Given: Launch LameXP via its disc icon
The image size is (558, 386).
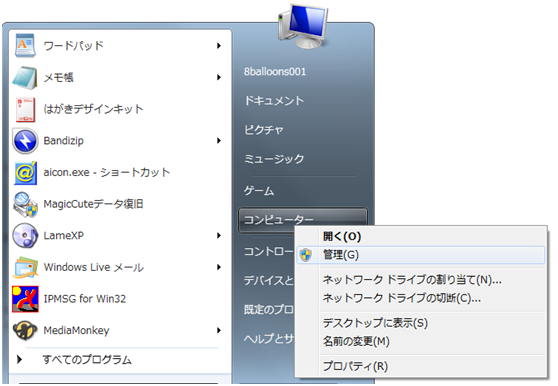Looking at the screenshot, I should pyautogui.click(x=25, y=236).
